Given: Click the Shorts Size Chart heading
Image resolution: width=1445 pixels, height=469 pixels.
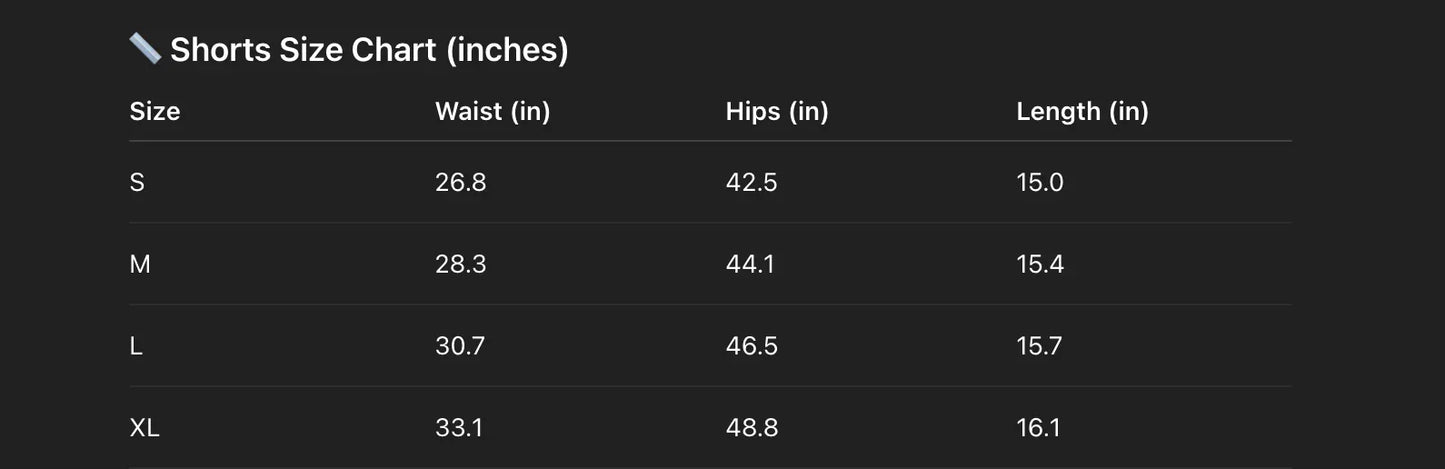Looking at the screenshot, I should tap(369, 49).
